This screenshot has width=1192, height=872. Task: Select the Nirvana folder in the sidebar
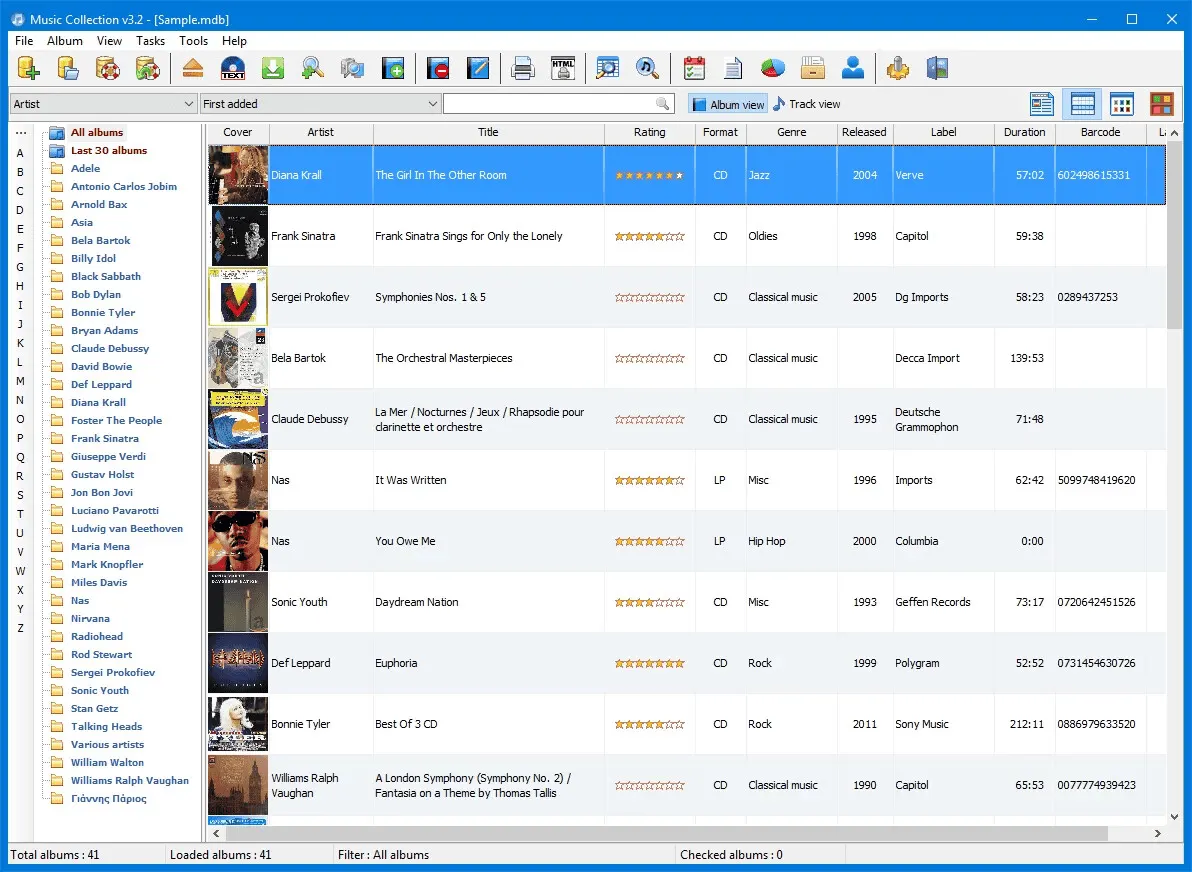(x=89, y=618)
